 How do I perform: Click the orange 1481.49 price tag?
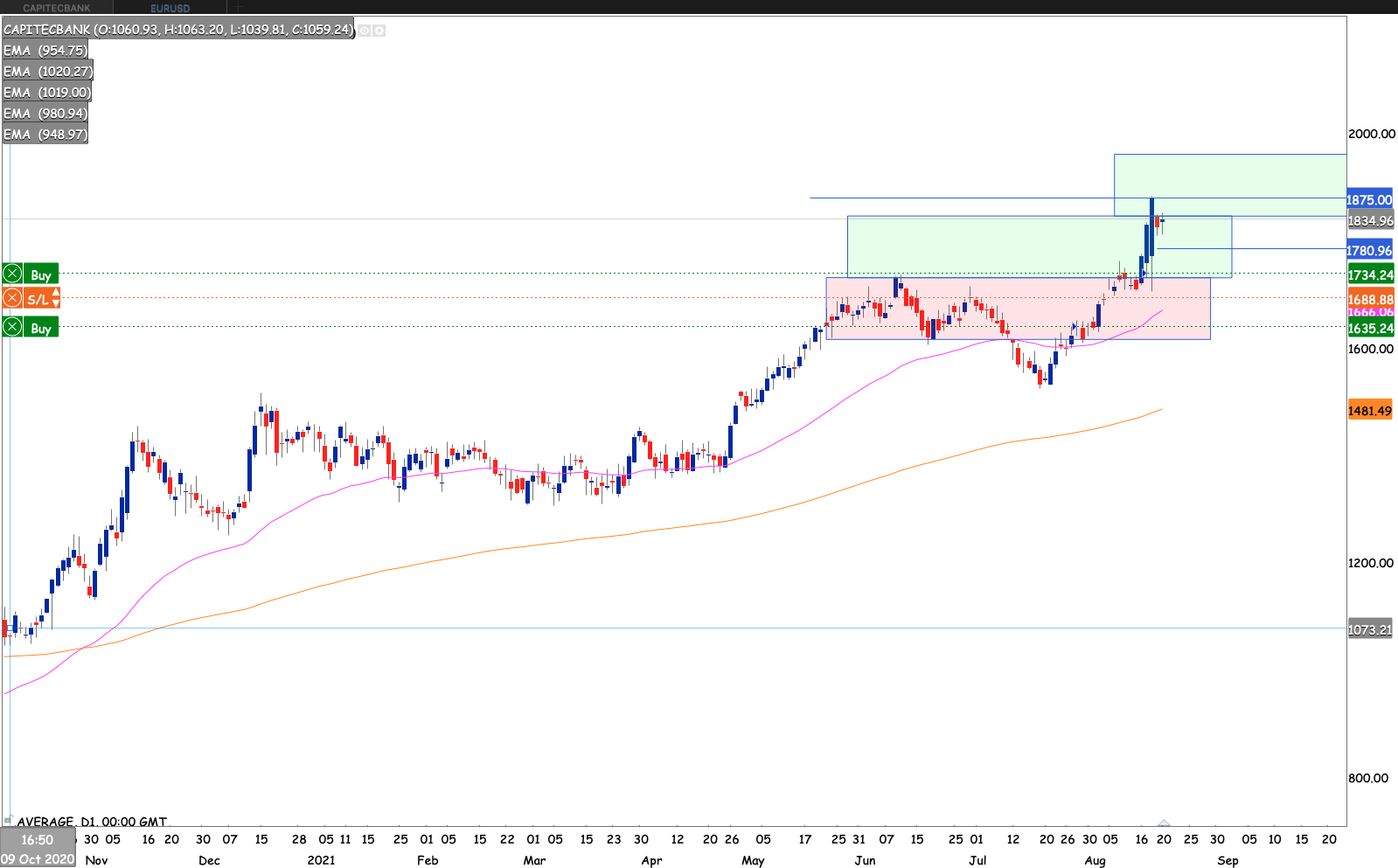(1369, 411)
